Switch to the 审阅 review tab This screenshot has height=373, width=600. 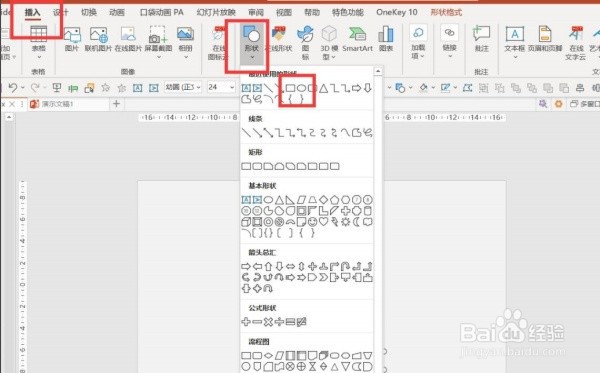[256, 12]
